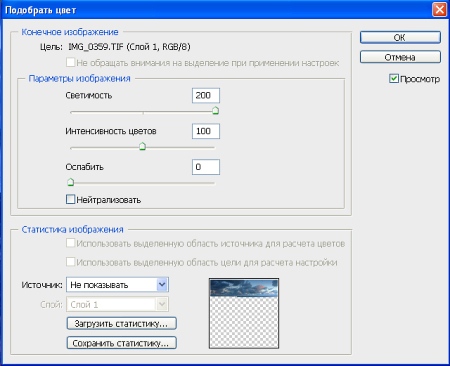Click the Параметры изображения heading
The width and height of the screenshot is (450, 366).
click(x=79, y=79)
